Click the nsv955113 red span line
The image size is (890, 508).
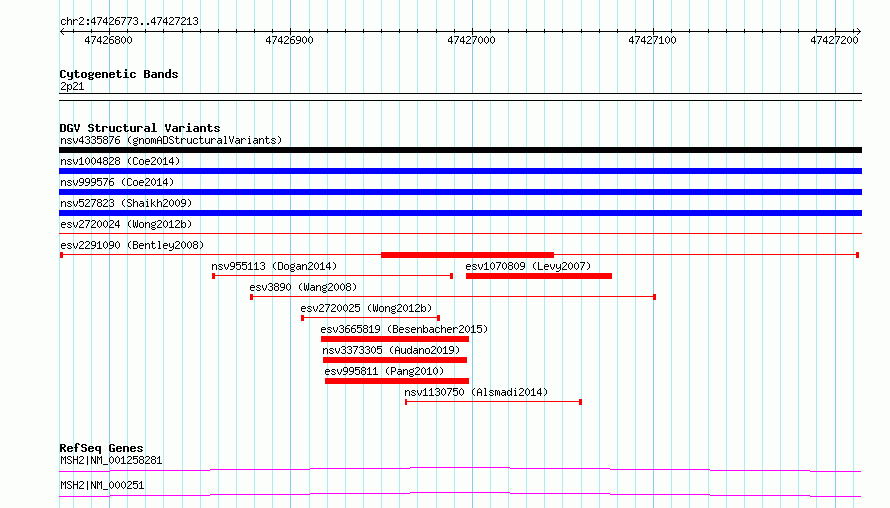click(333, 276)
